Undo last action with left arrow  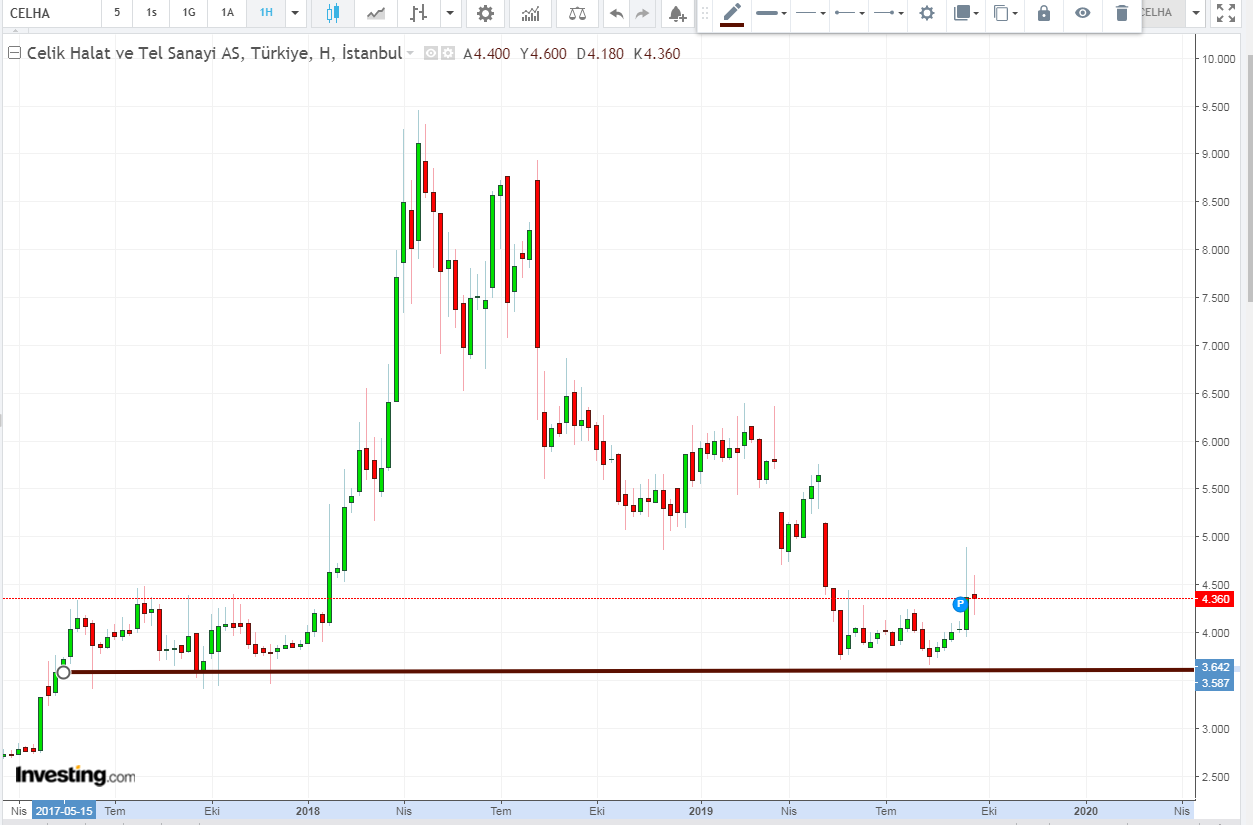click(616, 13)
